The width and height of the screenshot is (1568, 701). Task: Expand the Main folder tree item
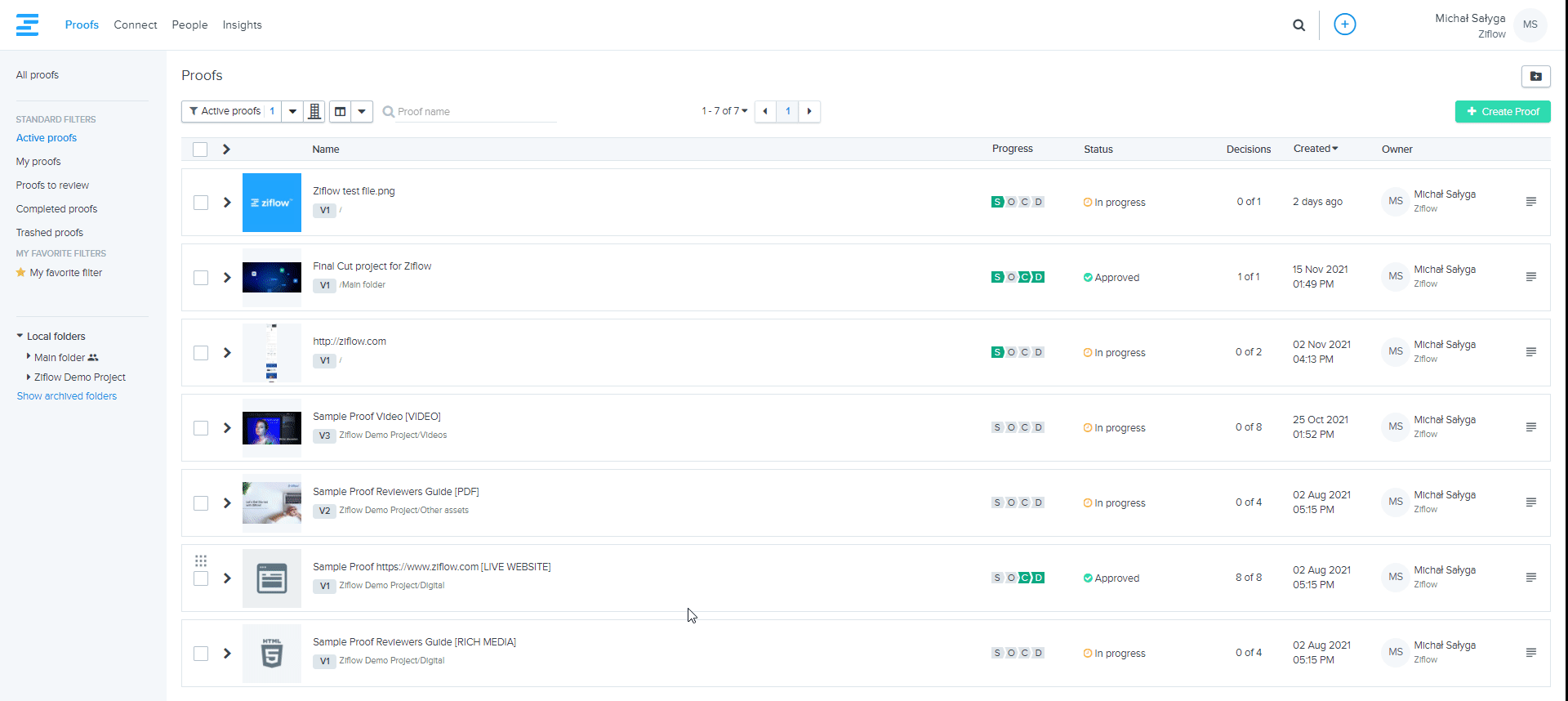[x=29, y=357]
